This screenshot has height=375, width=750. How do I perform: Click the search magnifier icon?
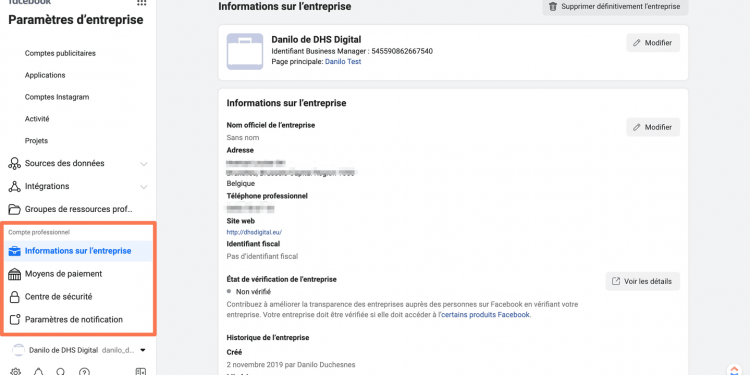pyautogui.click(x=61, y=372)
